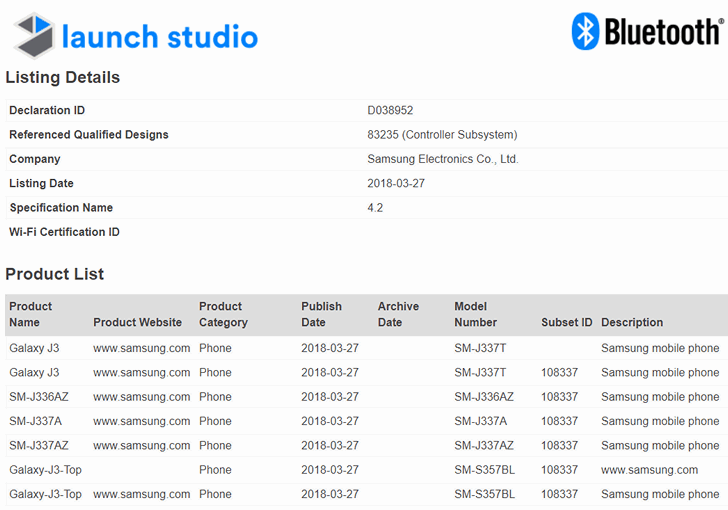The width and height of the screenshot is (728, 510).
Task: Click the Specification Name label
Action: [x=61, y=208]
